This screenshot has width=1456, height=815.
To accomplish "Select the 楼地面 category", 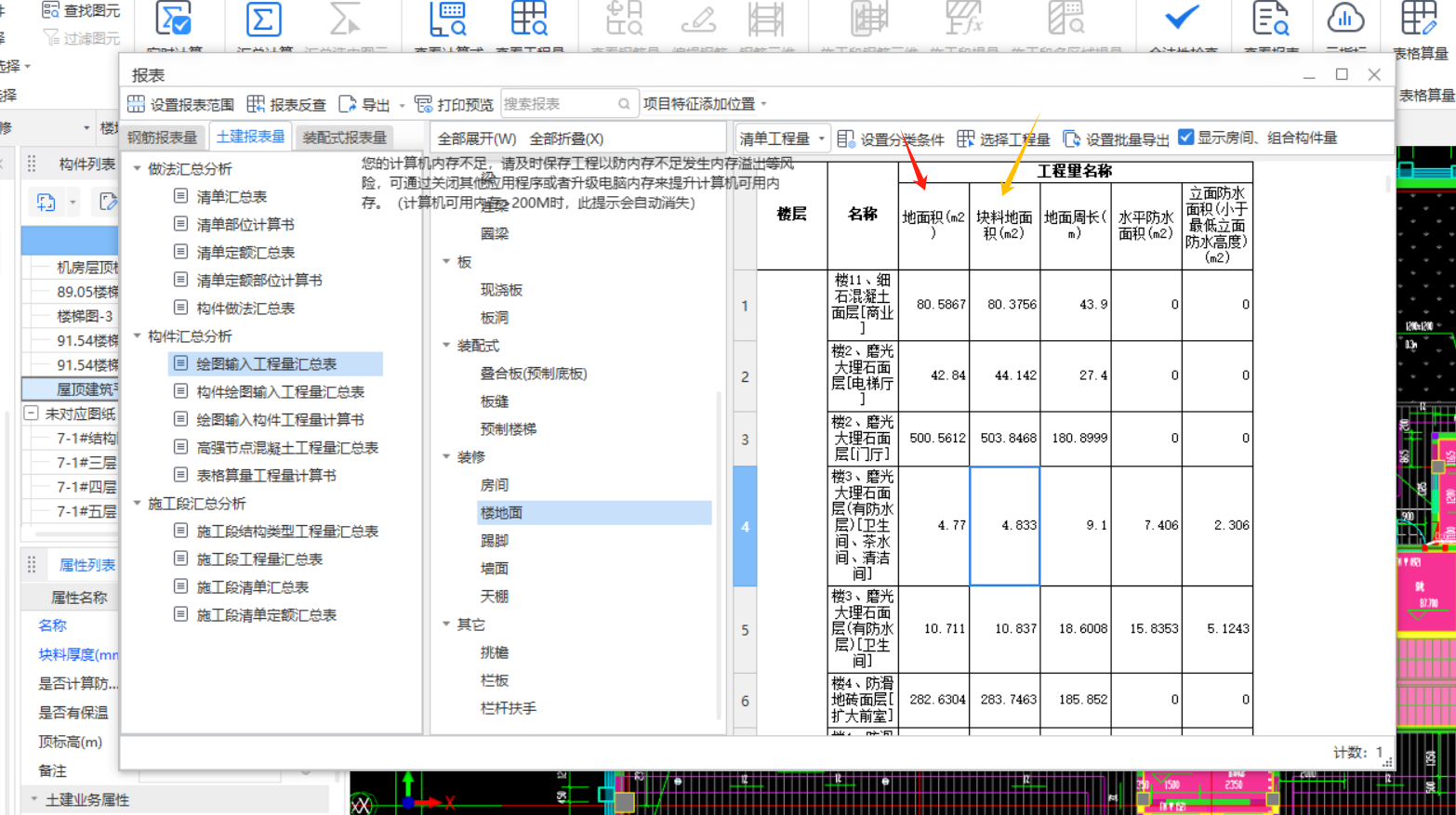I will tap(594, 512).
